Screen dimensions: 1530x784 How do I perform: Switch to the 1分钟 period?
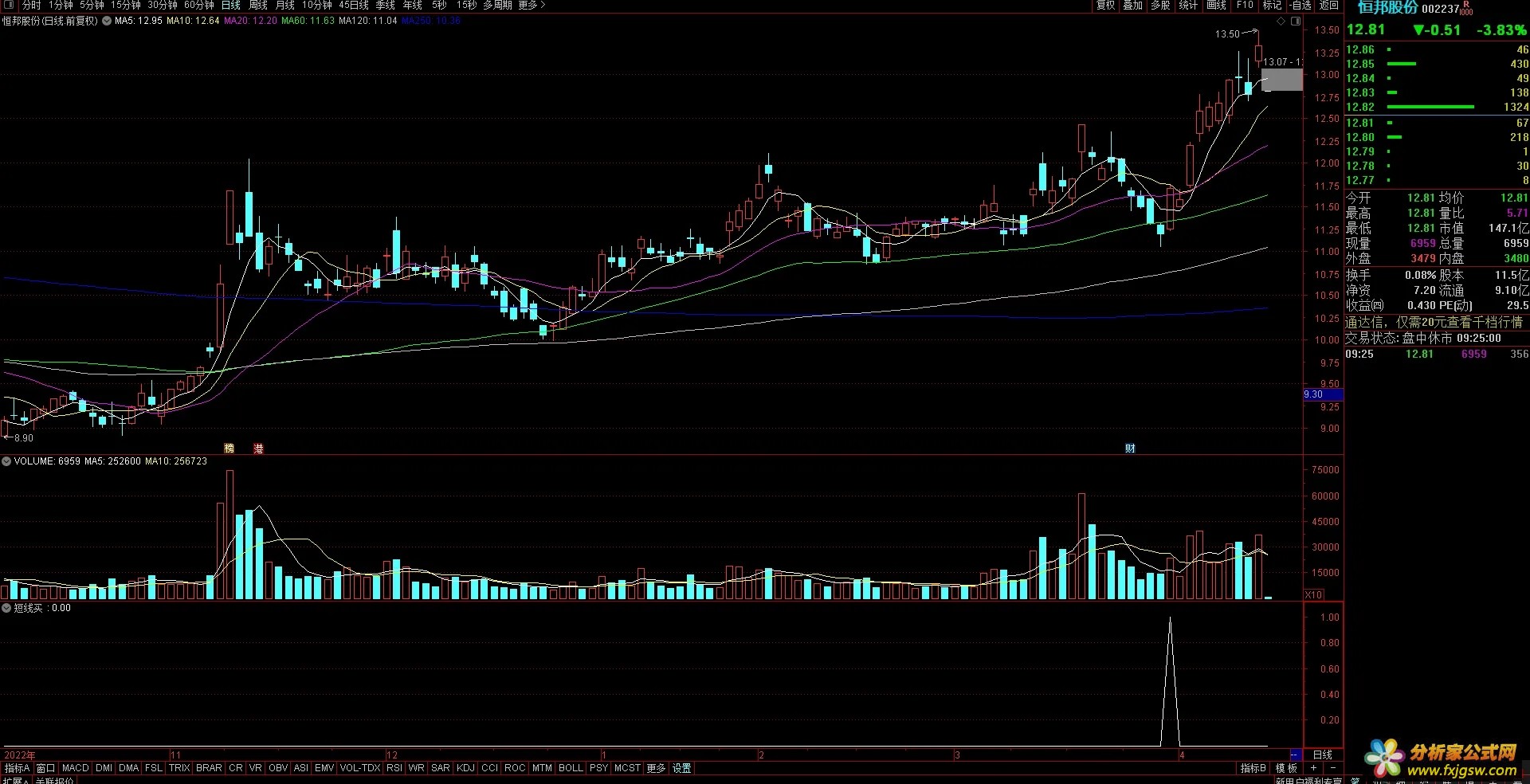click(x=61, y=5)
